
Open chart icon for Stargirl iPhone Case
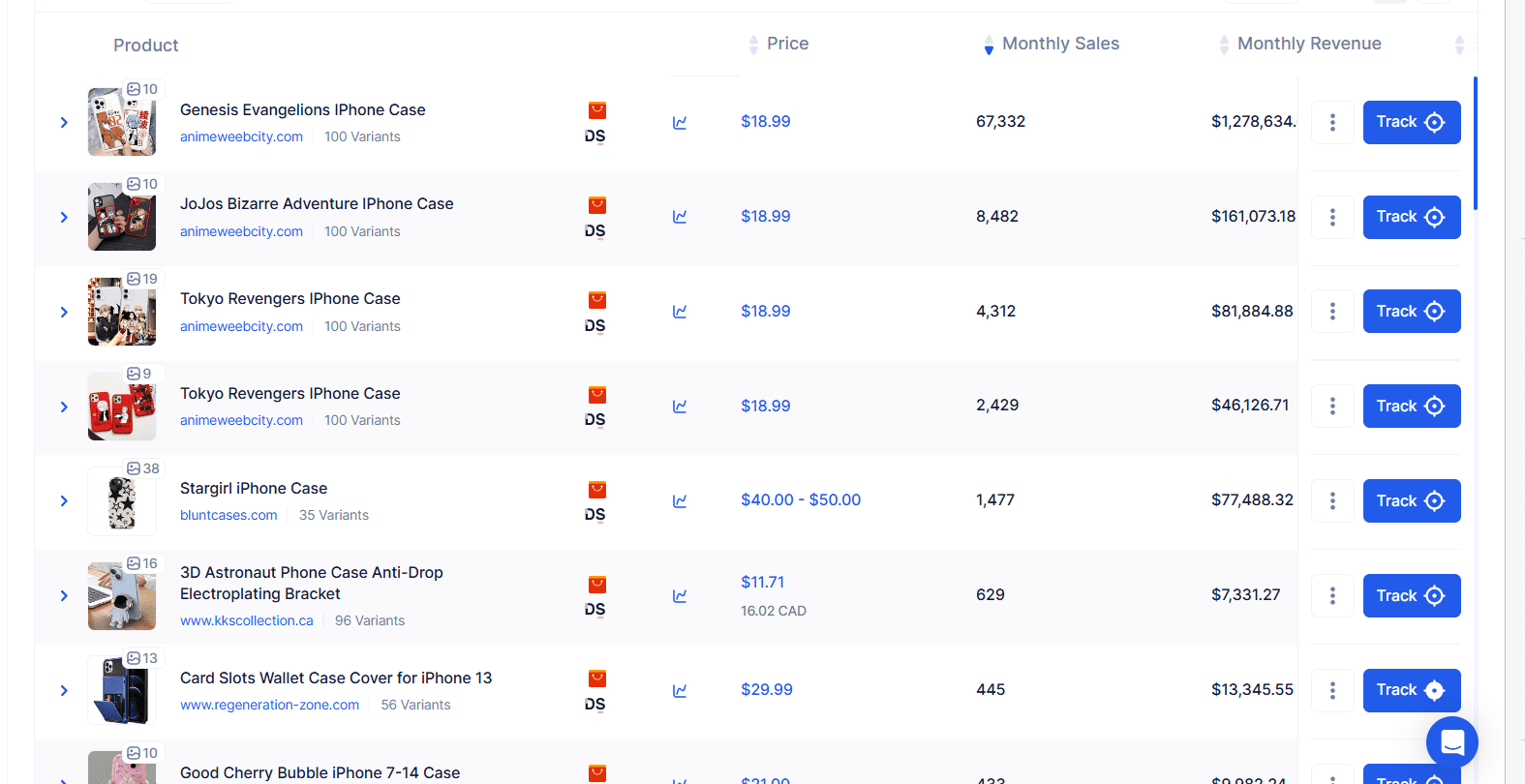click(x=680, y=501)
